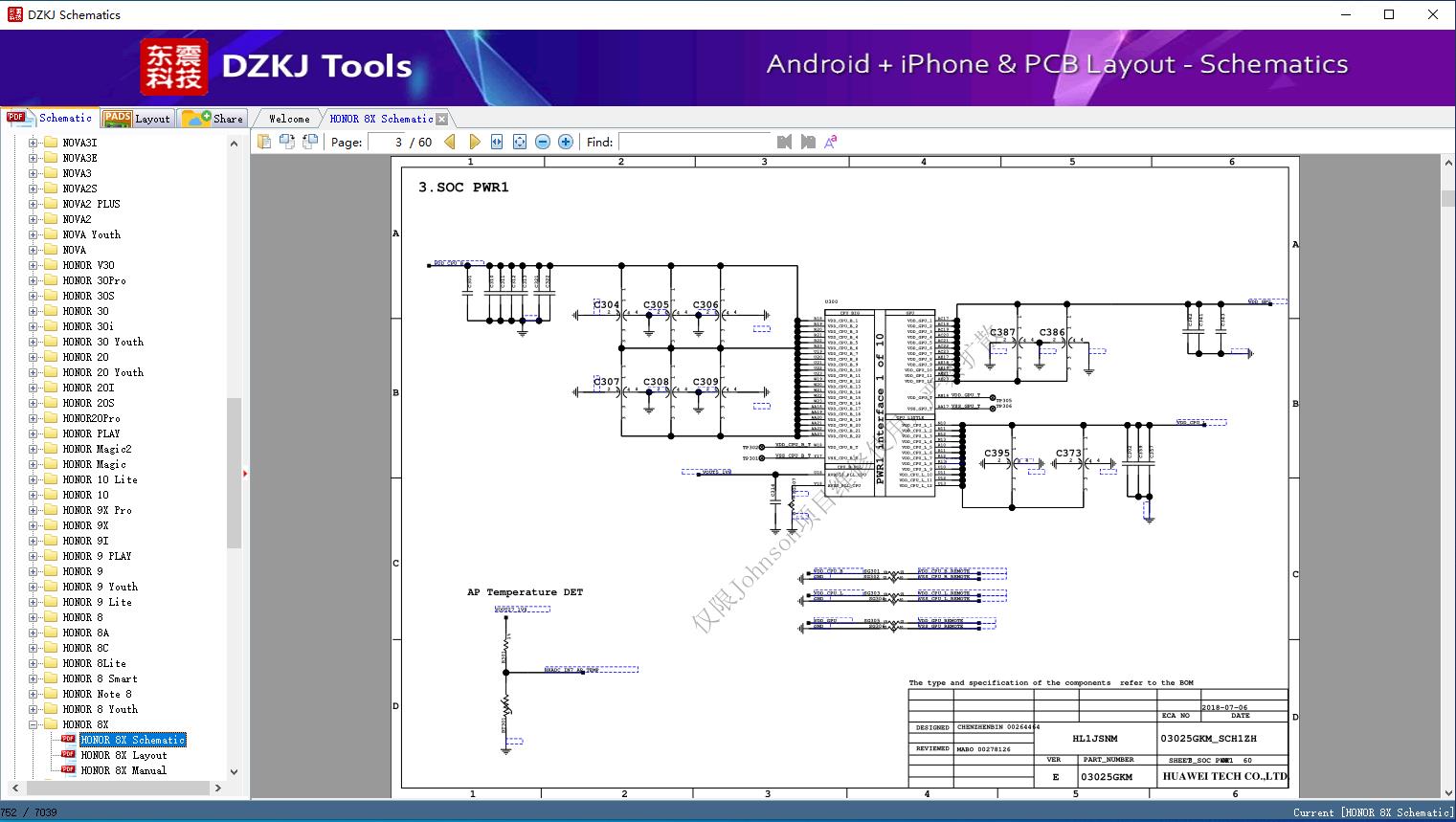Select the HONOR 20Pro folder

91,418
